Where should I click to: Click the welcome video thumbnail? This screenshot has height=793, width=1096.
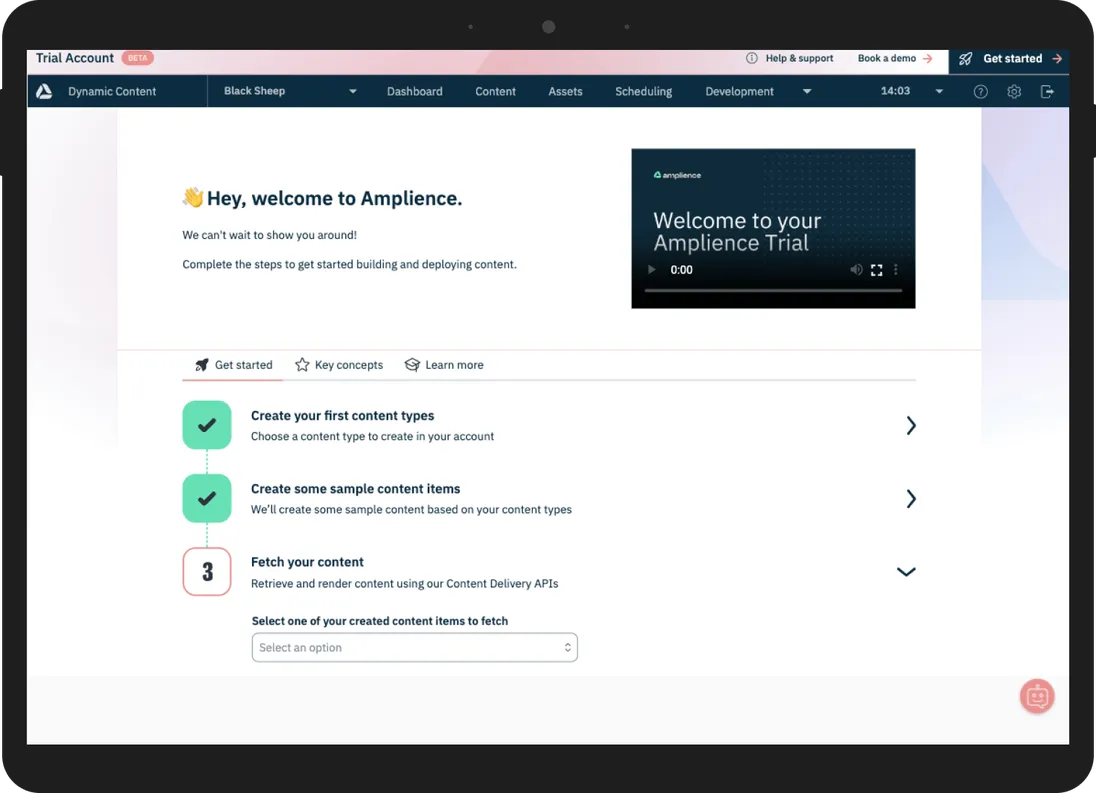tap(773, 228)
